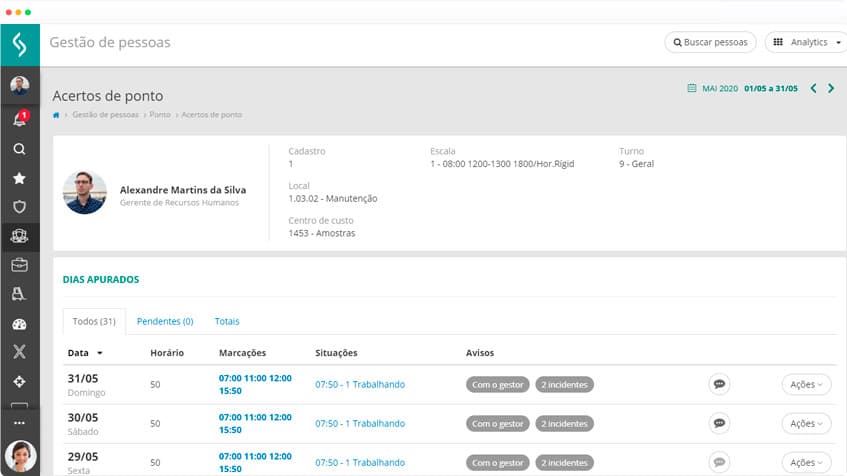This screenshot has height=476, width=847.
Task: Open the Ações dropdown for 30/05
Action: 806,423
